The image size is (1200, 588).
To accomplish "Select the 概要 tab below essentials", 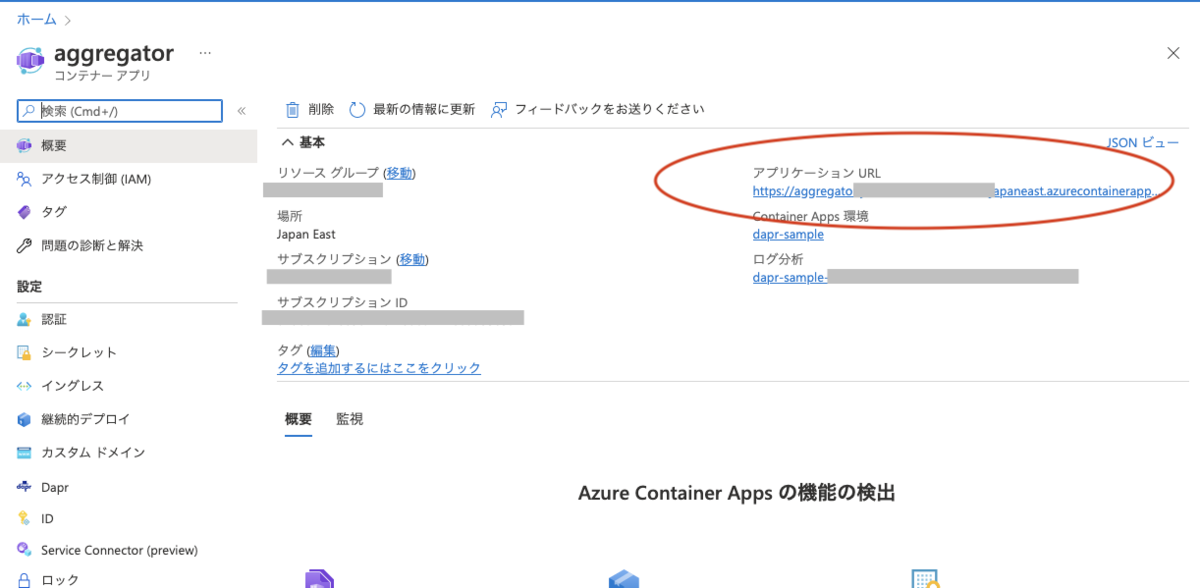I will click(x=298, y=419).
